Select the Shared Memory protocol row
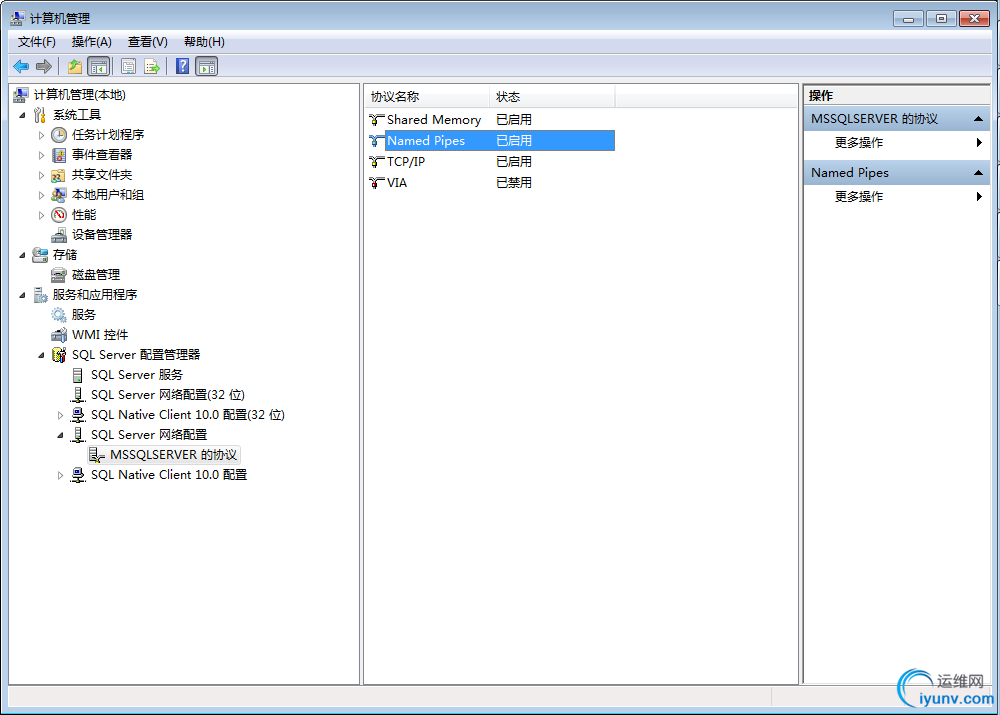The width and height of the screenshot is (1000, 715). [491, 120]
